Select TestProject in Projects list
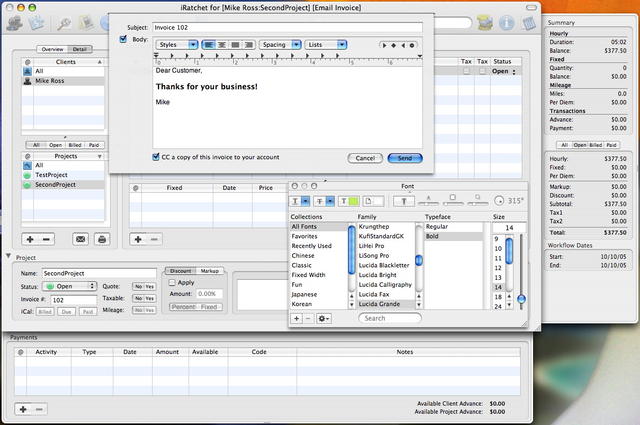 (x=63, y=175)
